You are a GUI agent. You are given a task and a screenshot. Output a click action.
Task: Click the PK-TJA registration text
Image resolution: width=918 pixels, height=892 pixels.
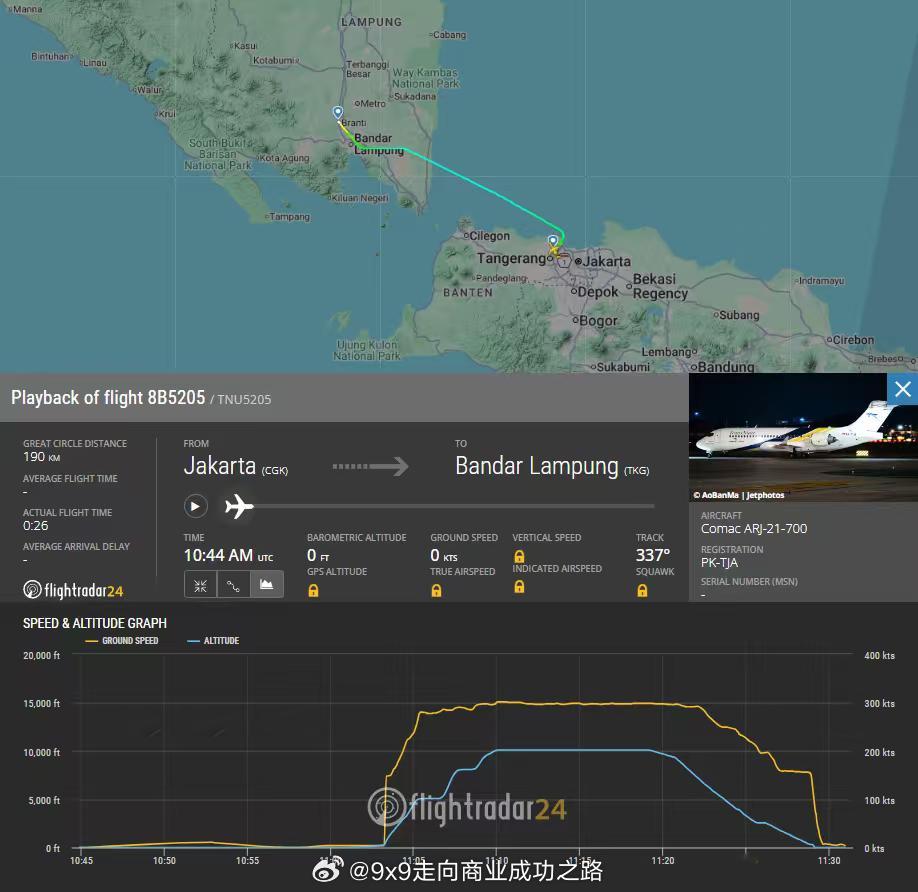(x=720, y=562)
